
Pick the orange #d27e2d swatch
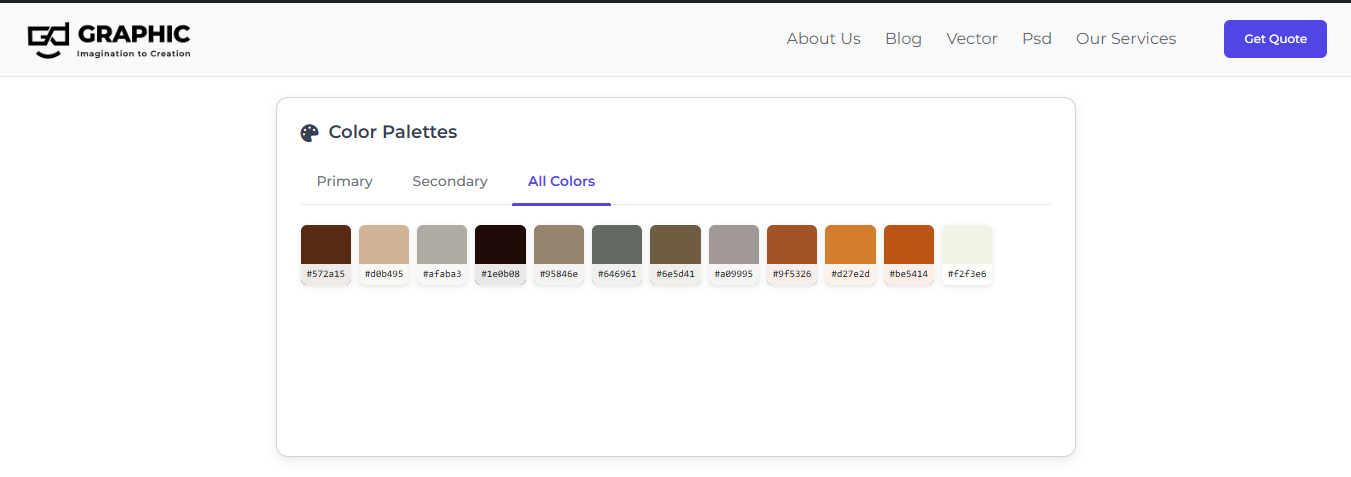(850, 255)
